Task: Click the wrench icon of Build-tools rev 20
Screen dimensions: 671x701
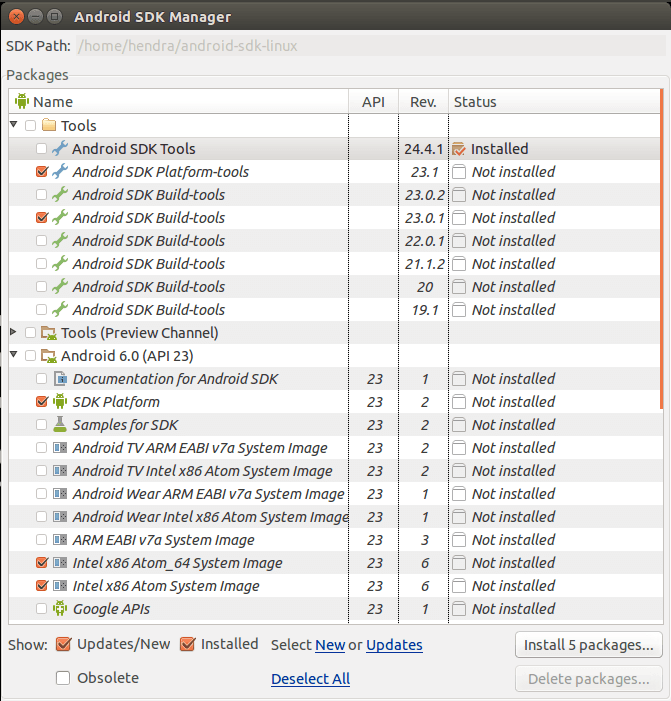Action: pos(60,287)
